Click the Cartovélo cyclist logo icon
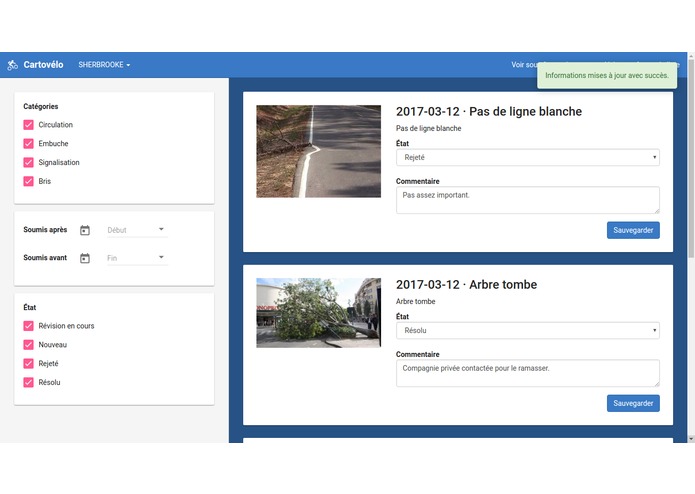The image size is (695, 494). (12, 65)
